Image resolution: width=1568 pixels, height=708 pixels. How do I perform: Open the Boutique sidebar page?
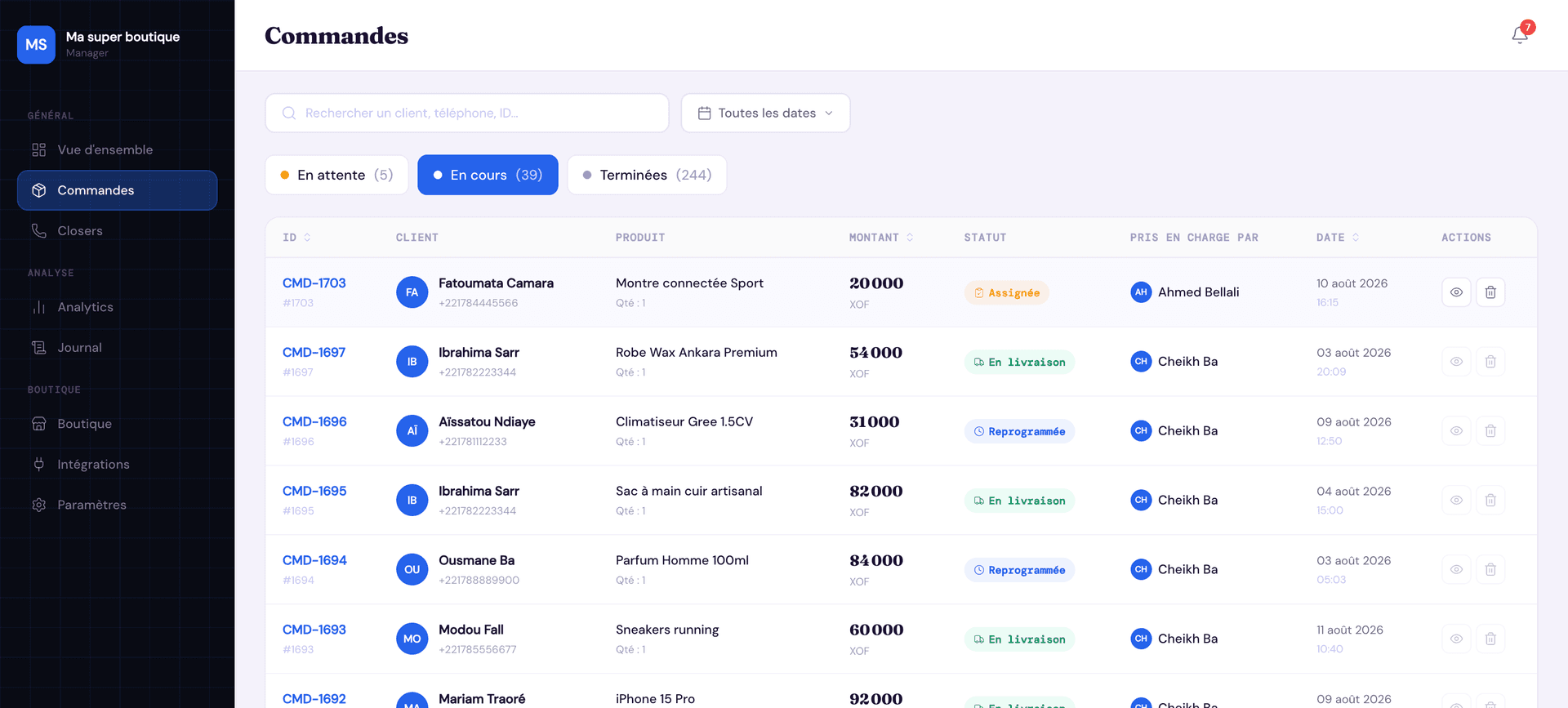click(x=117, y=424)
